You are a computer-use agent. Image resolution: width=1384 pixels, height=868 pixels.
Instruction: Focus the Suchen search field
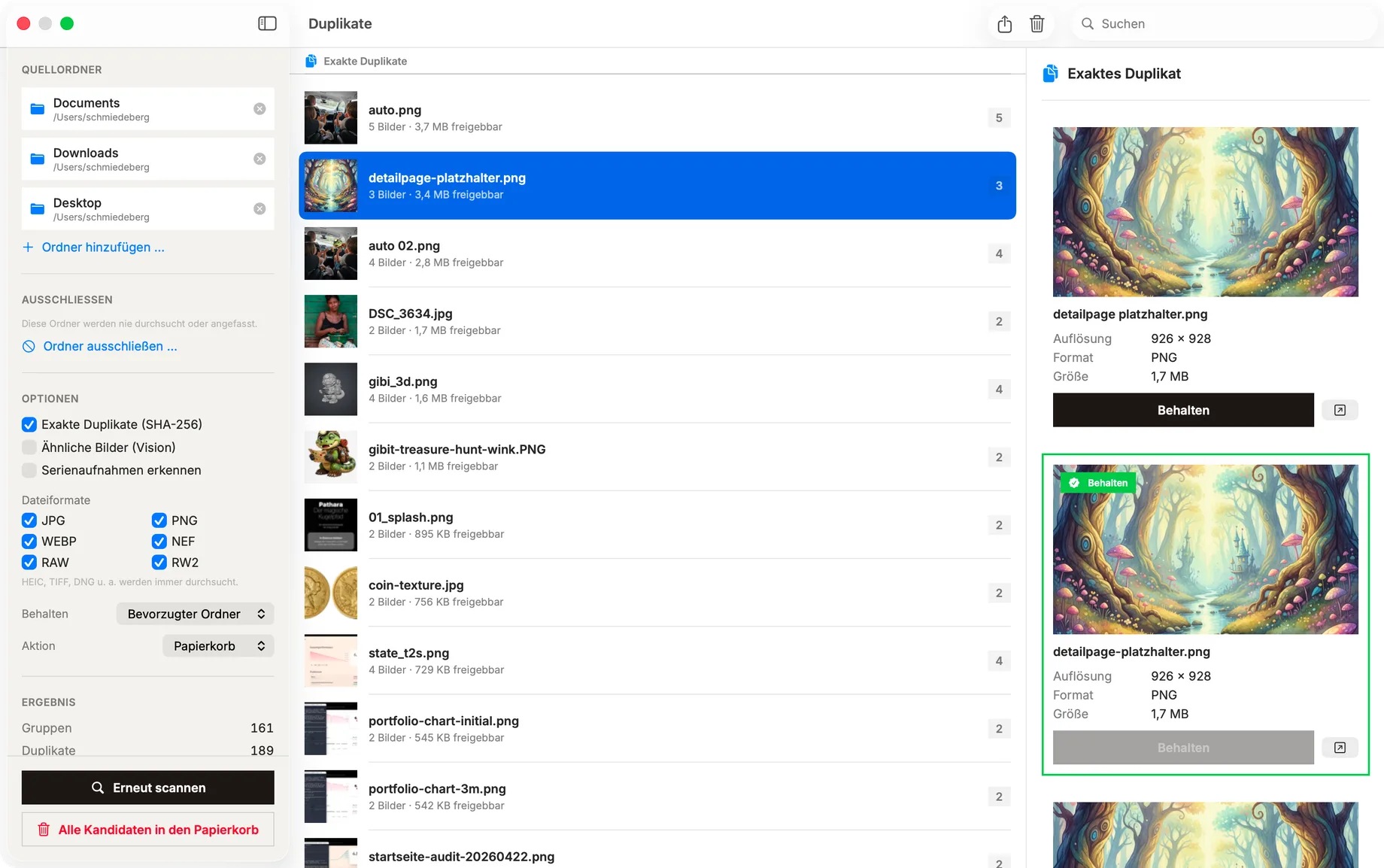[x=1226, y=24]
